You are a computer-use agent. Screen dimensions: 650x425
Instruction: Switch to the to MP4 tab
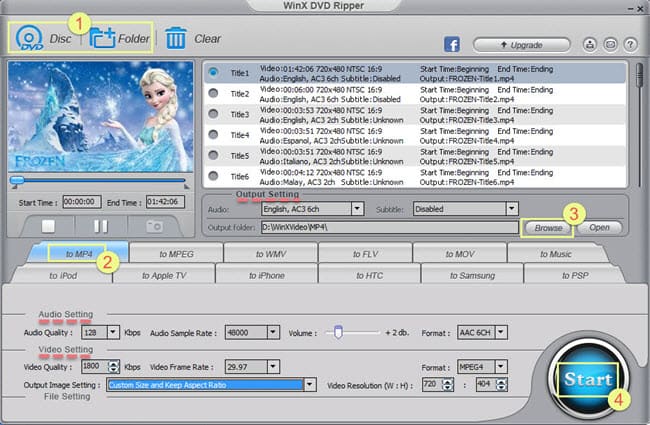(x=79, y=254)
